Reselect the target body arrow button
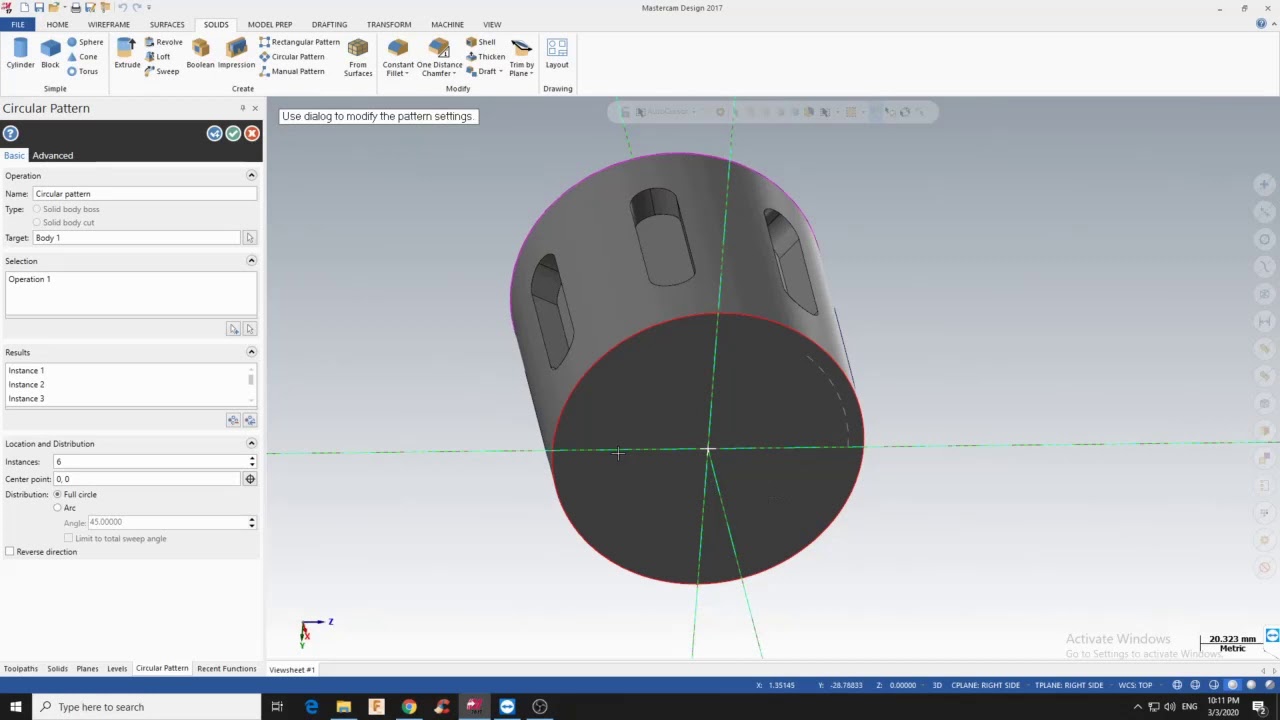This screenshot has width=1280, height=720. tap(249, 238)
